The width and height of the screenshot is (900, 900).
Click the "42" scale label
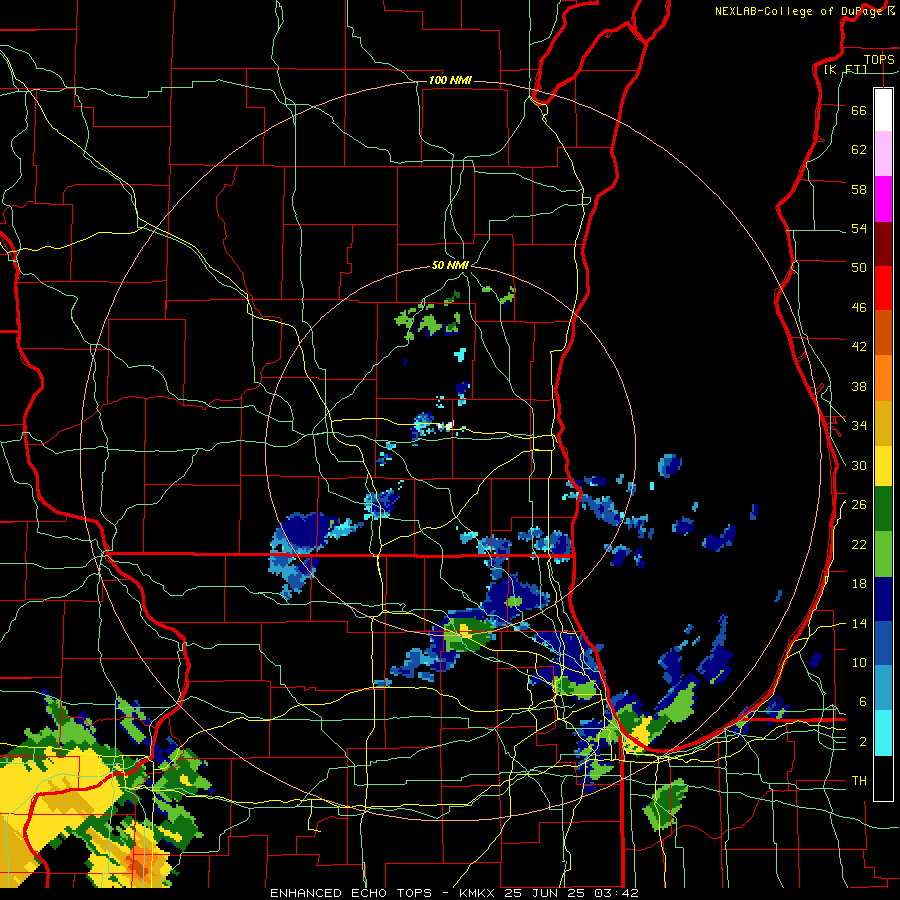pyautogui.click(x=859, y=347)
